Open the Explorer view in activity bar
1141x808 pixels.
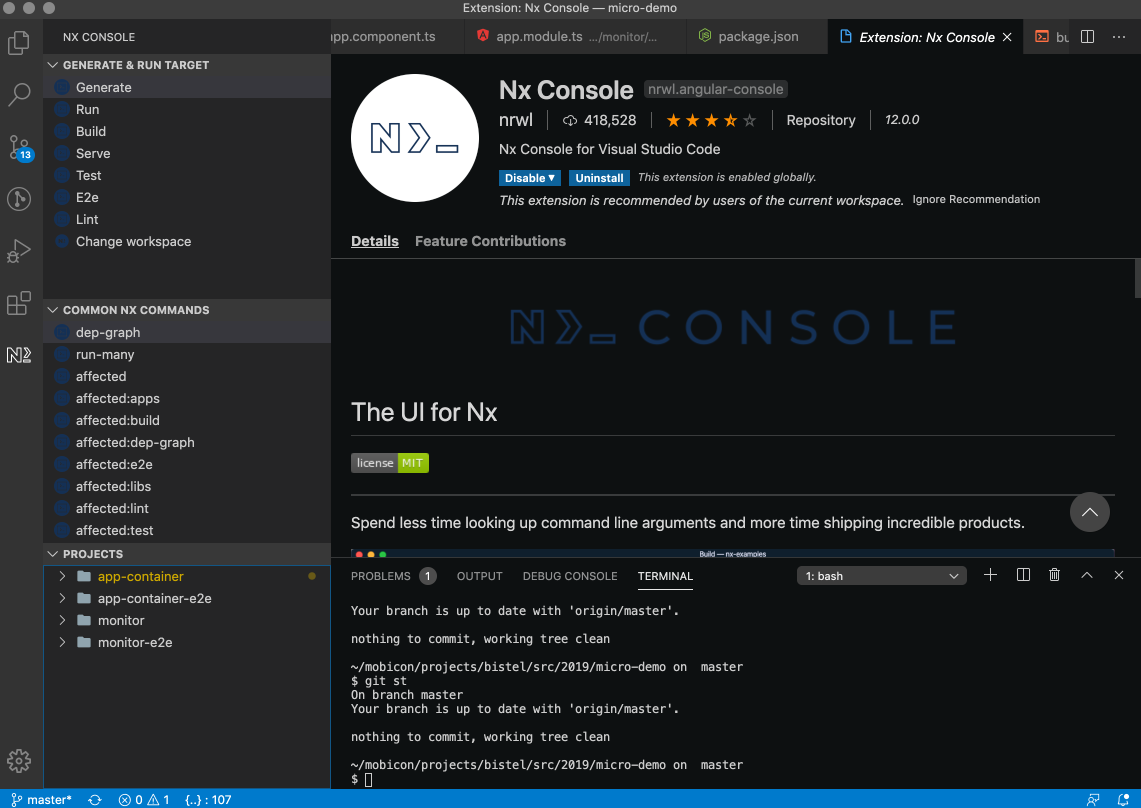point(19,43)
